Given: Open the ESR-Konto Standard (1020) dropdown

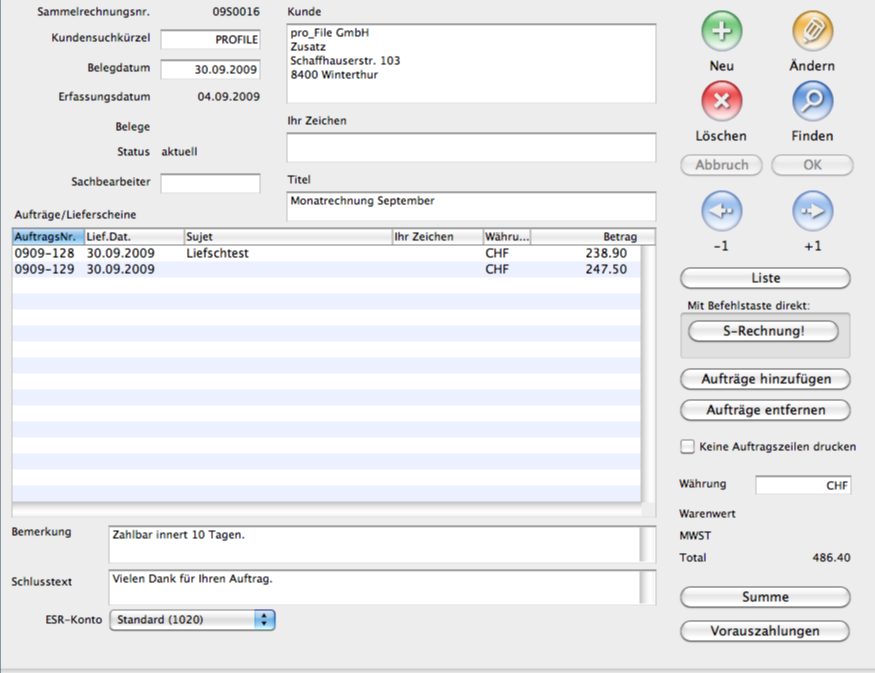Looking at the screenshot, I should 192,620.
